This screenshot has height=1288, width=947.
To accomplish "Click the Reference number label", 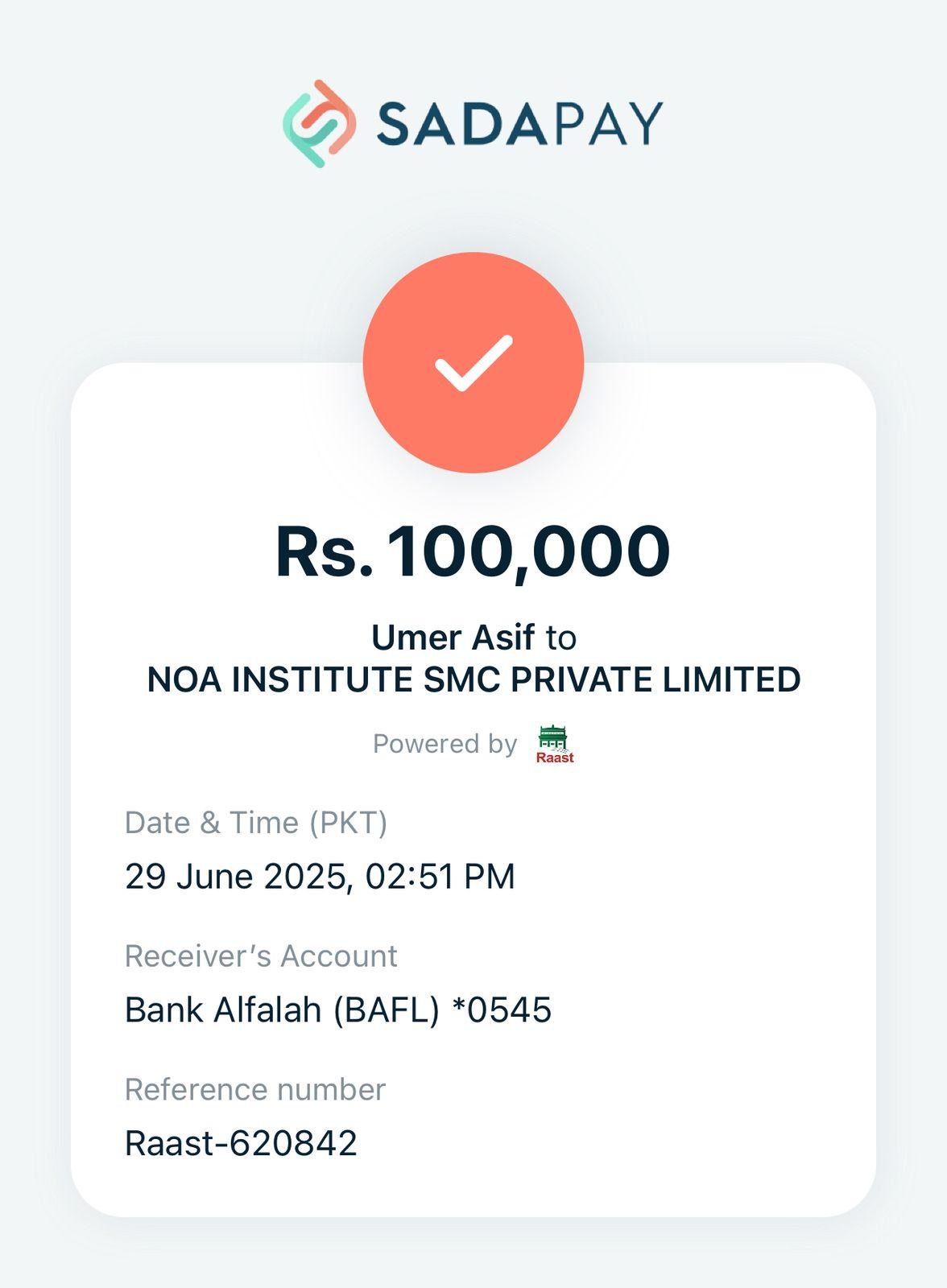I will click(x=255, y=1089).
